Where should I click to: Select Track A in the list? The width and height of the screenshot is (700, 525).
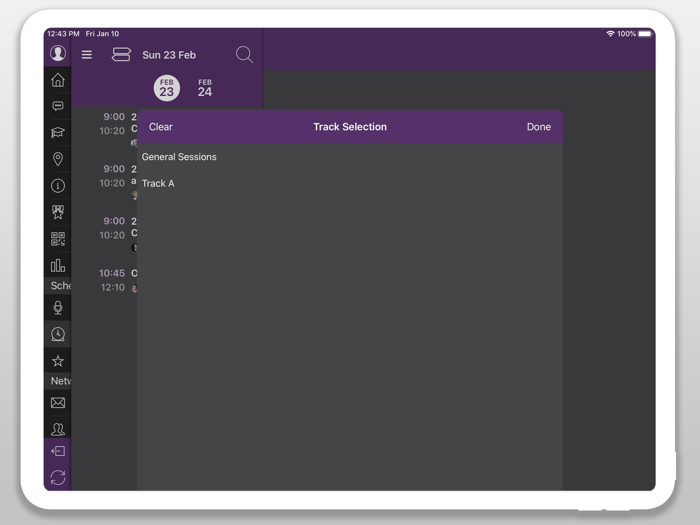click(350, 183)
